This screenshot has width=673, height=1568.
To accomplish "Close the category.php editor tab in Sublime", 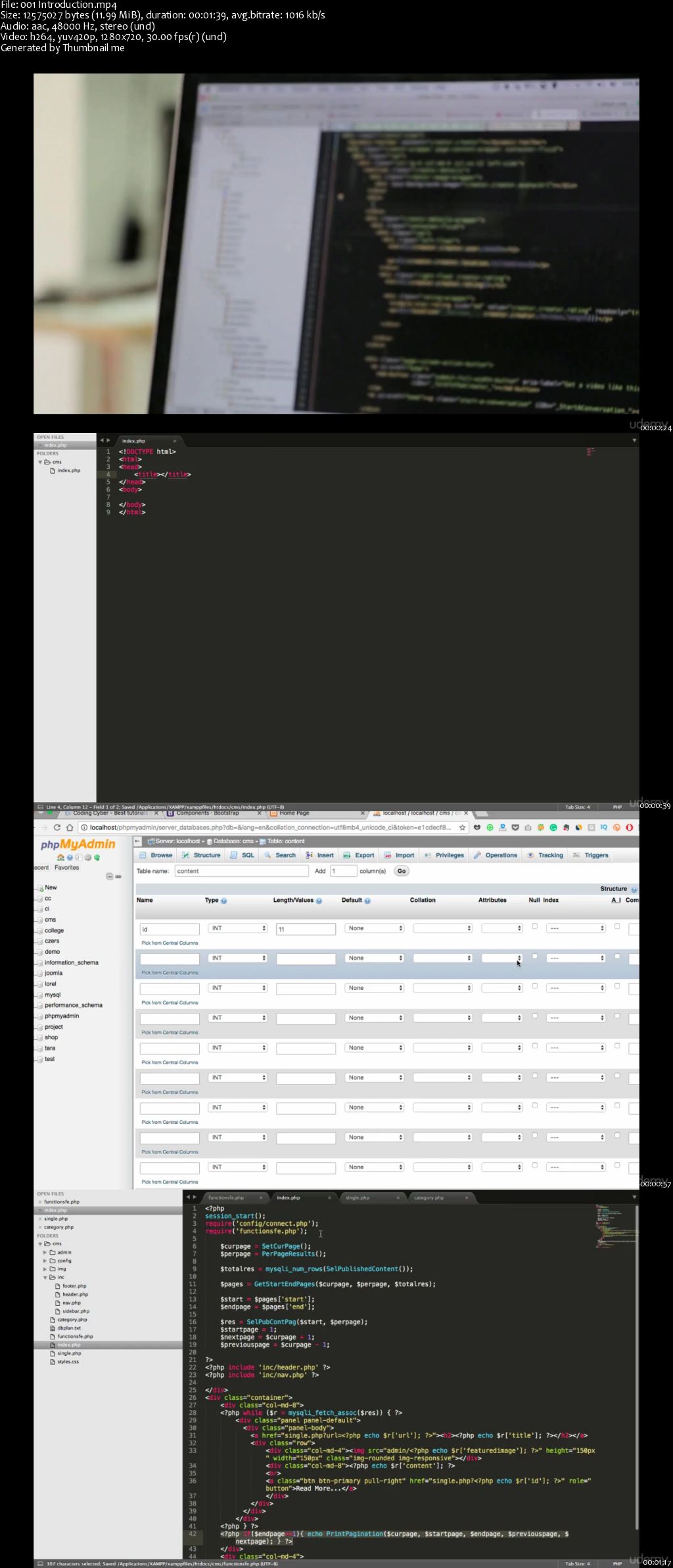I will point(467,1198).
